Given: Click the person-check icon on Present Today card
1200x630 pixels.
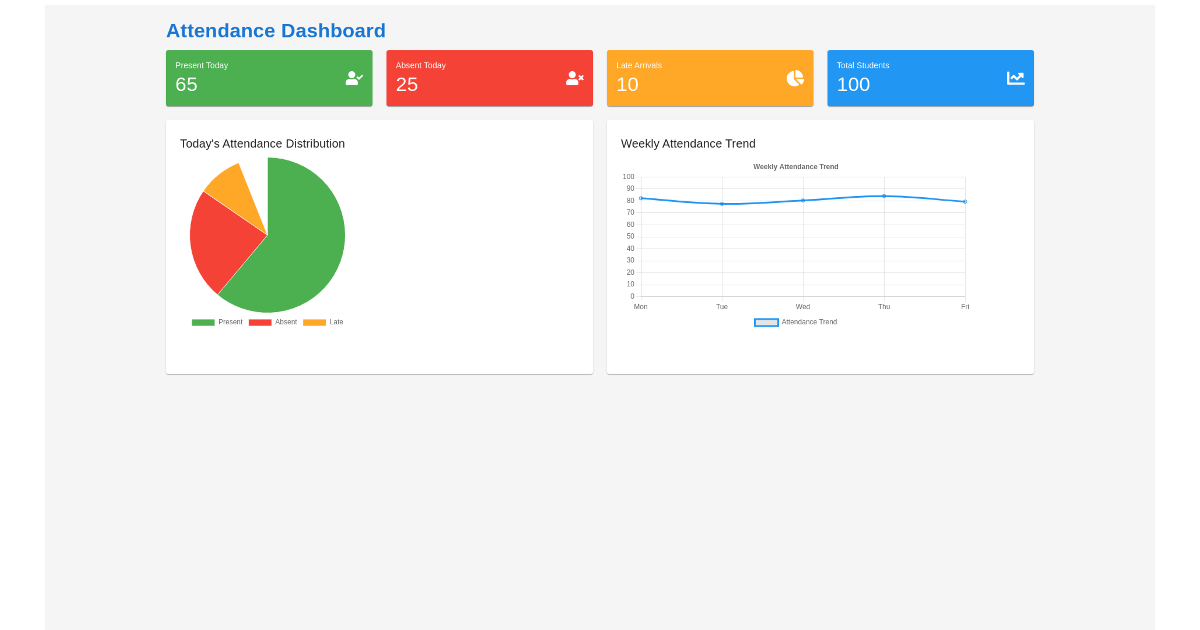Looking at the screenshot, I should (x=353, y=78).
